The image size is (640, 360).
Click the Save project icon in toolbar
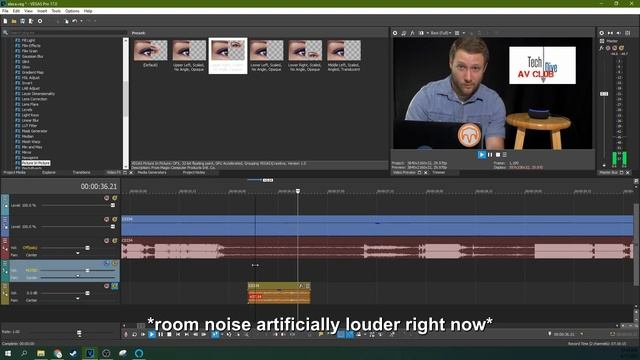pos(22,21)
